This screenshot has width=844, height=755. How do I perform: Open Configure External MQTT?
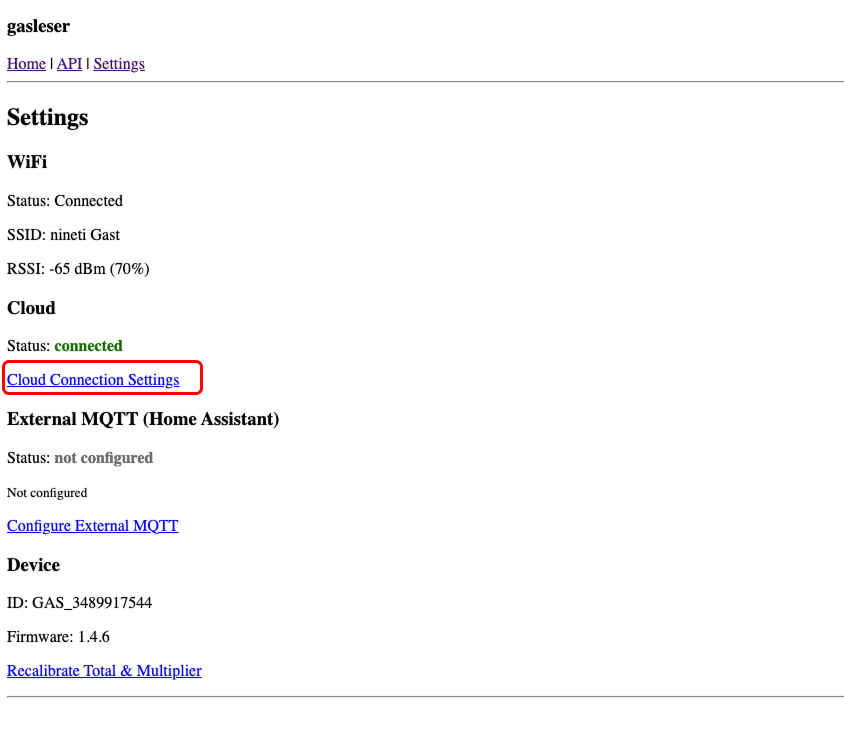pyautogui.click(x=92, y=525)
